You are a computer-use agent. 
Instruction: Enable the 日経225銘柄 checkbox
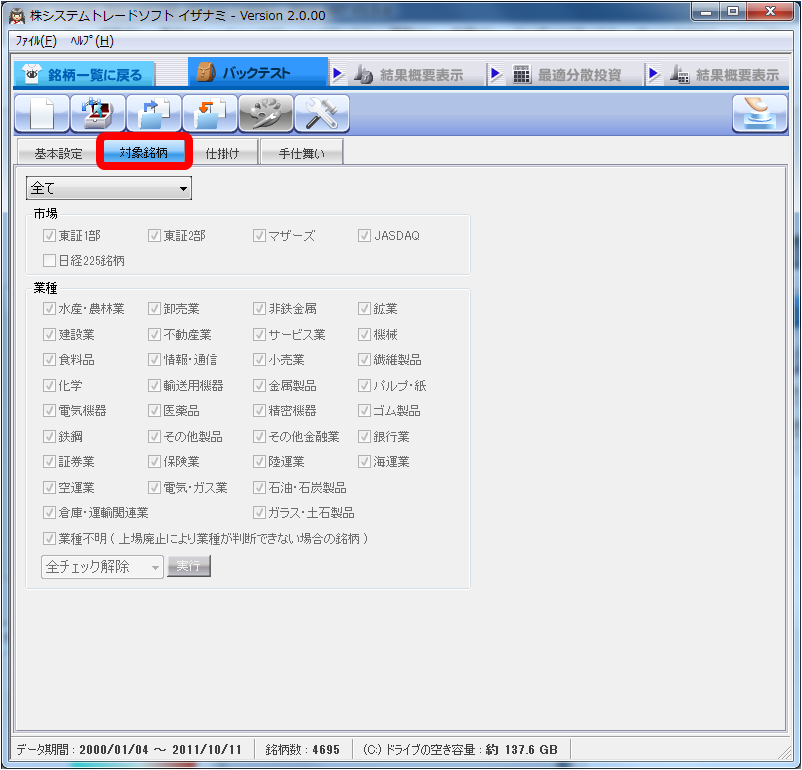[x=49, y=260]
